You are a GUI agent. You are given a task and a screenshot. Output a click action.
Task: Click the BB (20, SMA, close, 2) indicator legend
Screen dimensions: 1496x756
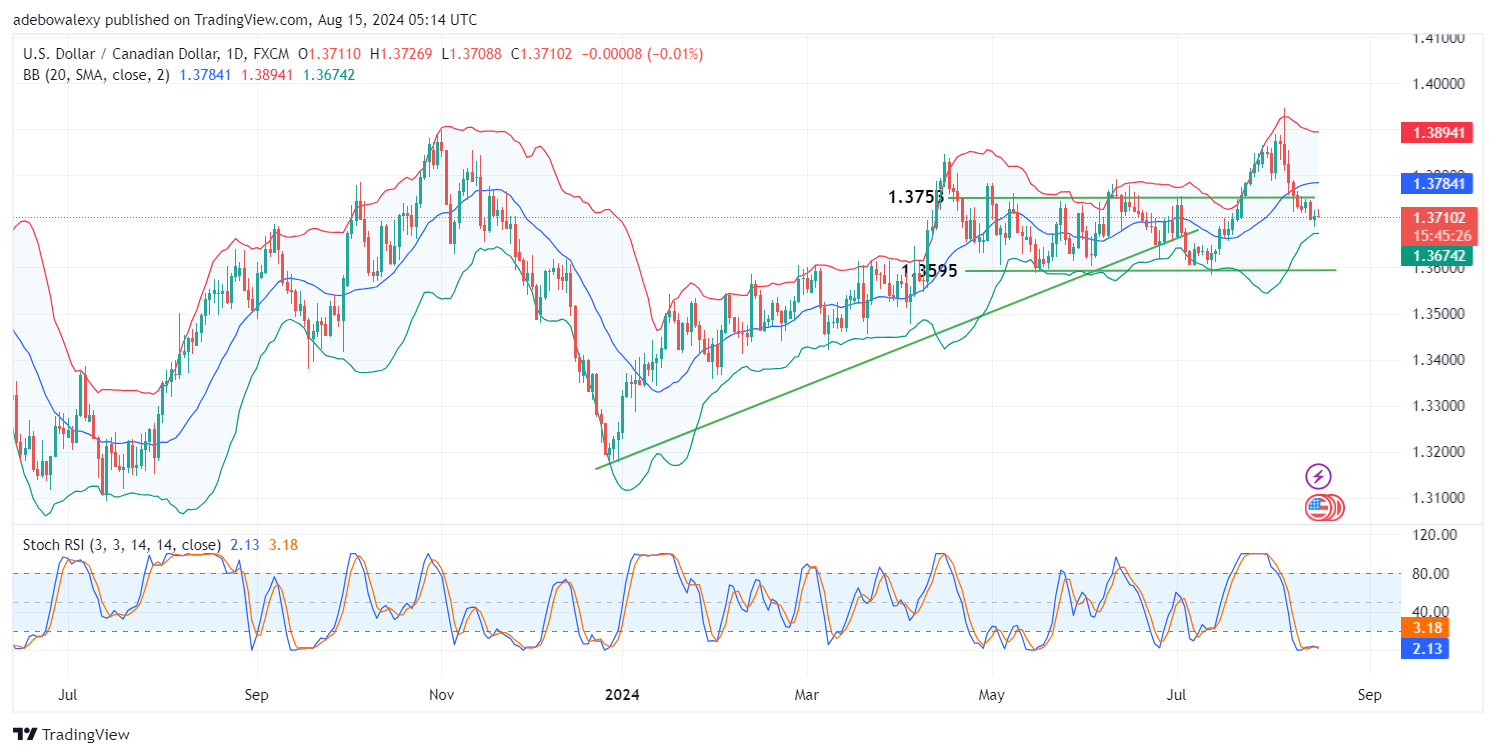click(x=94, y=74)
